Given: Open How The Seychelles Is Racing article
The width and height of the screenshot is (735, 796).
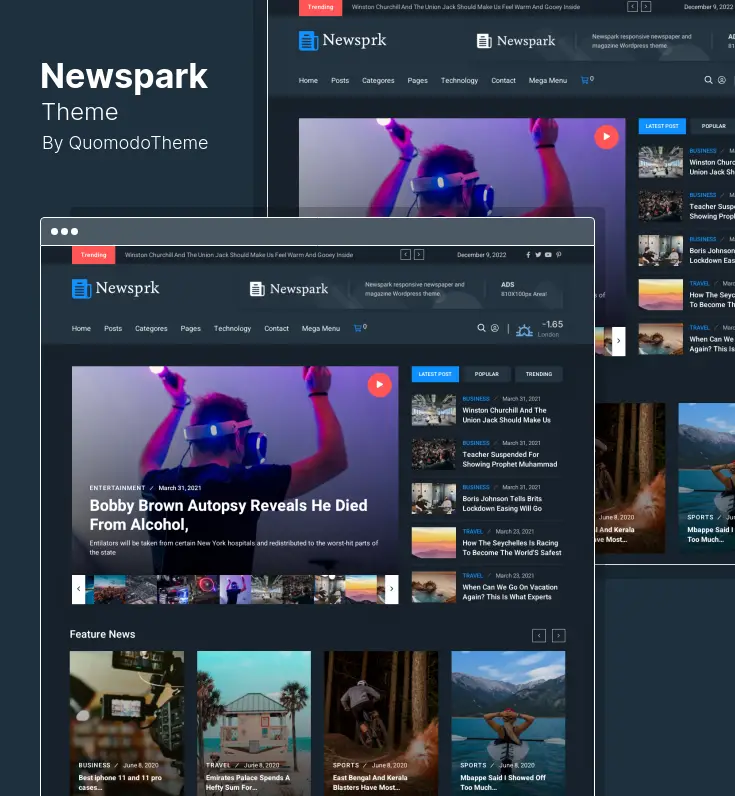Looking at the screenshot, I should (512, 548).
